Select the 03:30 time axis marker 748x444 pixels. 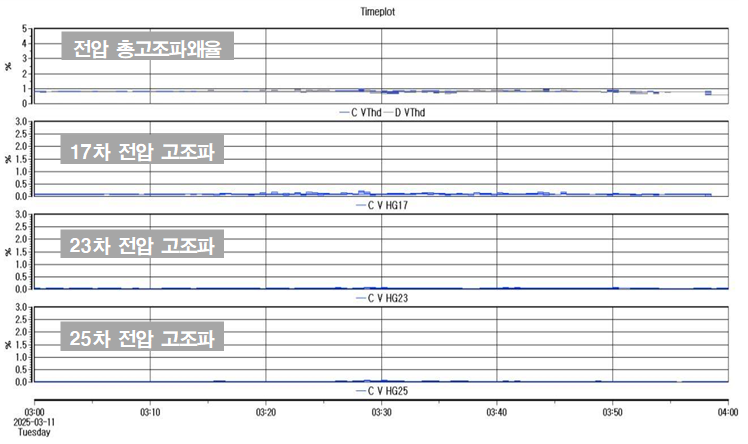pos(381,411)
